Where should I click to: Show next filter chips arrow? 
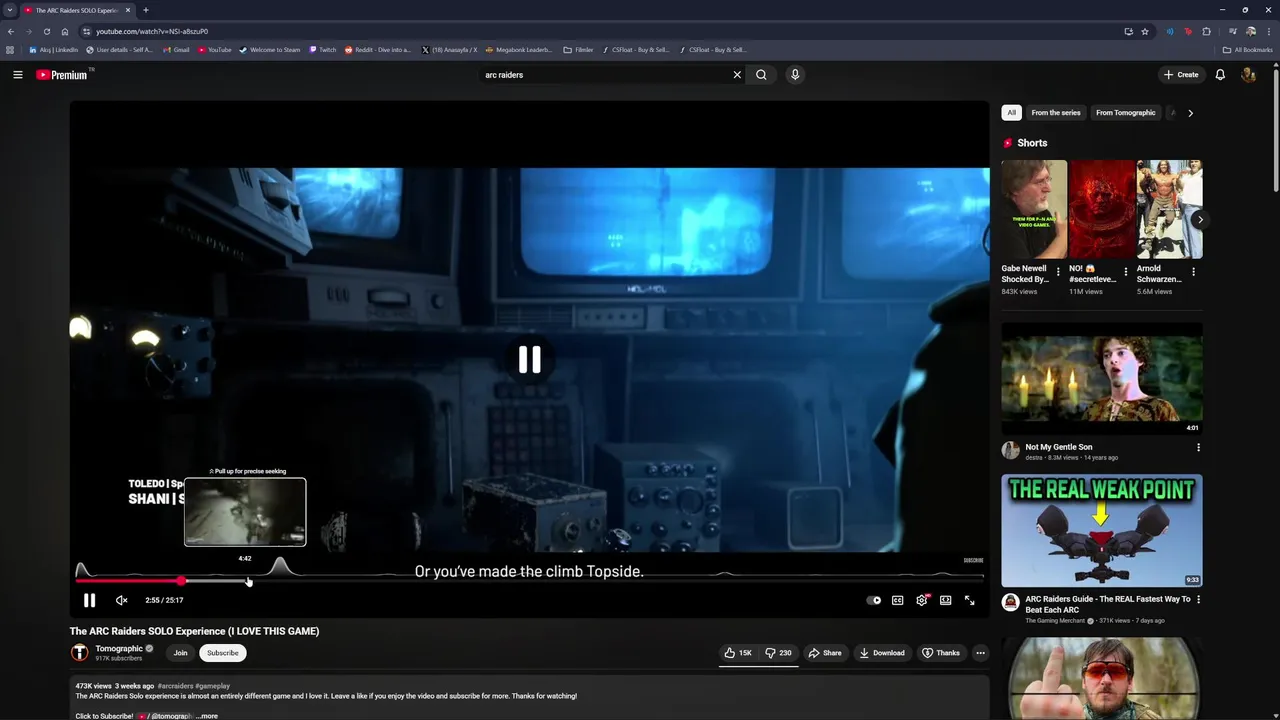tap(1190, 113)
